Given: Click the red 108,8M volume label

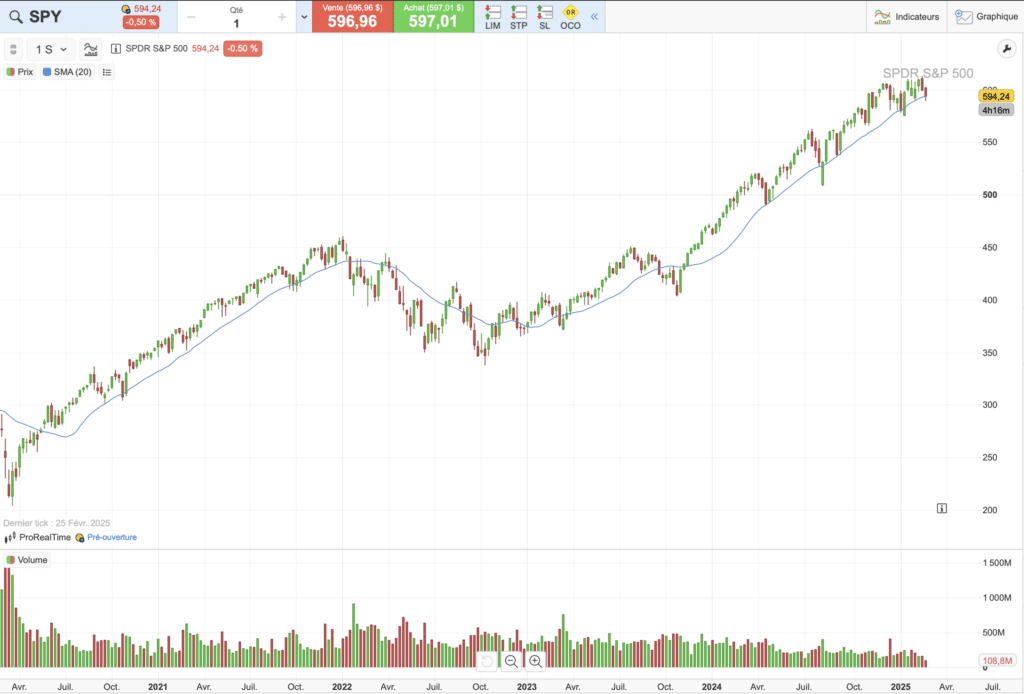Looking at the screenshot, I should [997, 661].
